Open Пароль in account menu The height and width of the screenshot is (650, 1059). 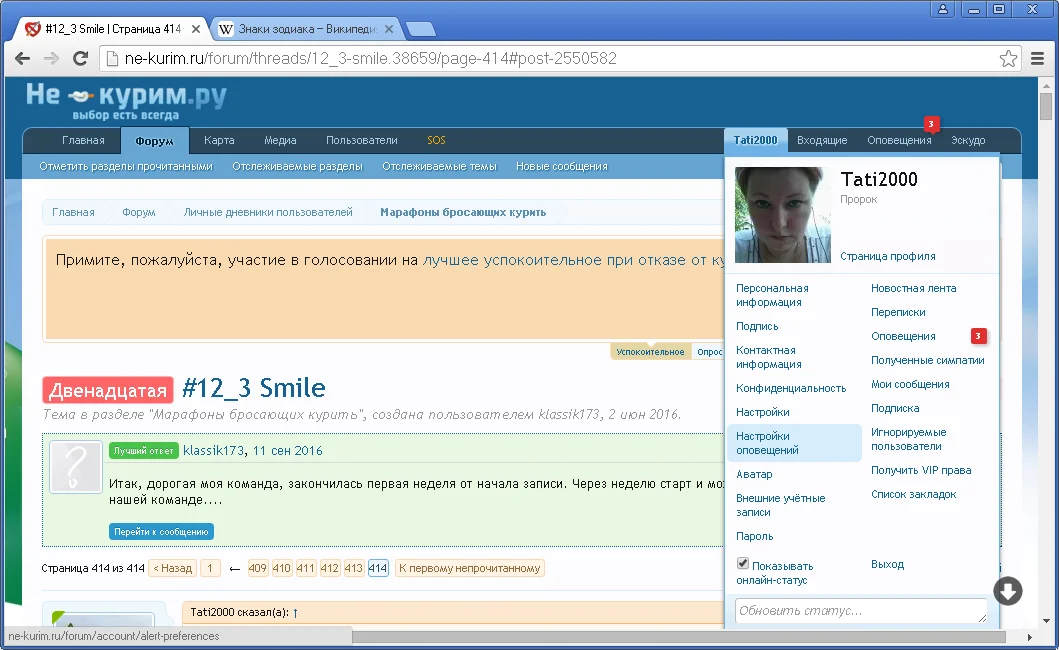click(x=754, y=536)
